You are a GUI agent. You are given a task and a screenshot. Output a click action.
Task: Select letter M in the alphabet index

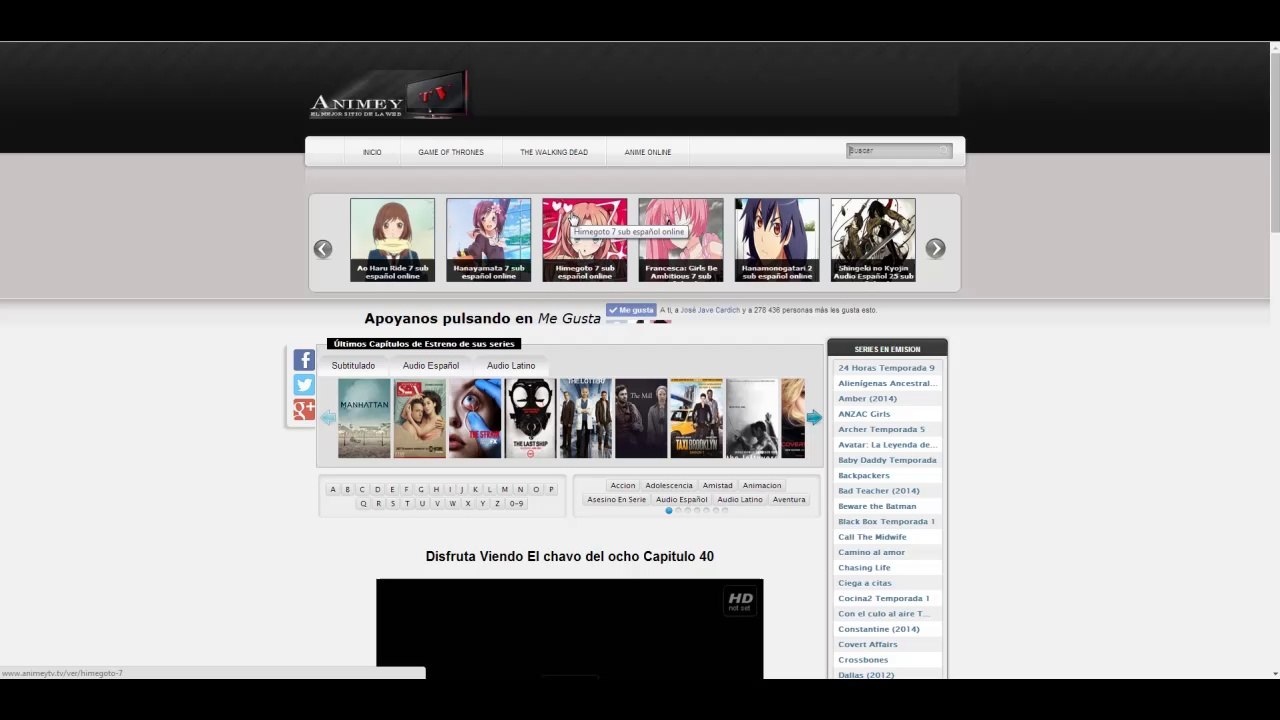click(x=504, y=490)
